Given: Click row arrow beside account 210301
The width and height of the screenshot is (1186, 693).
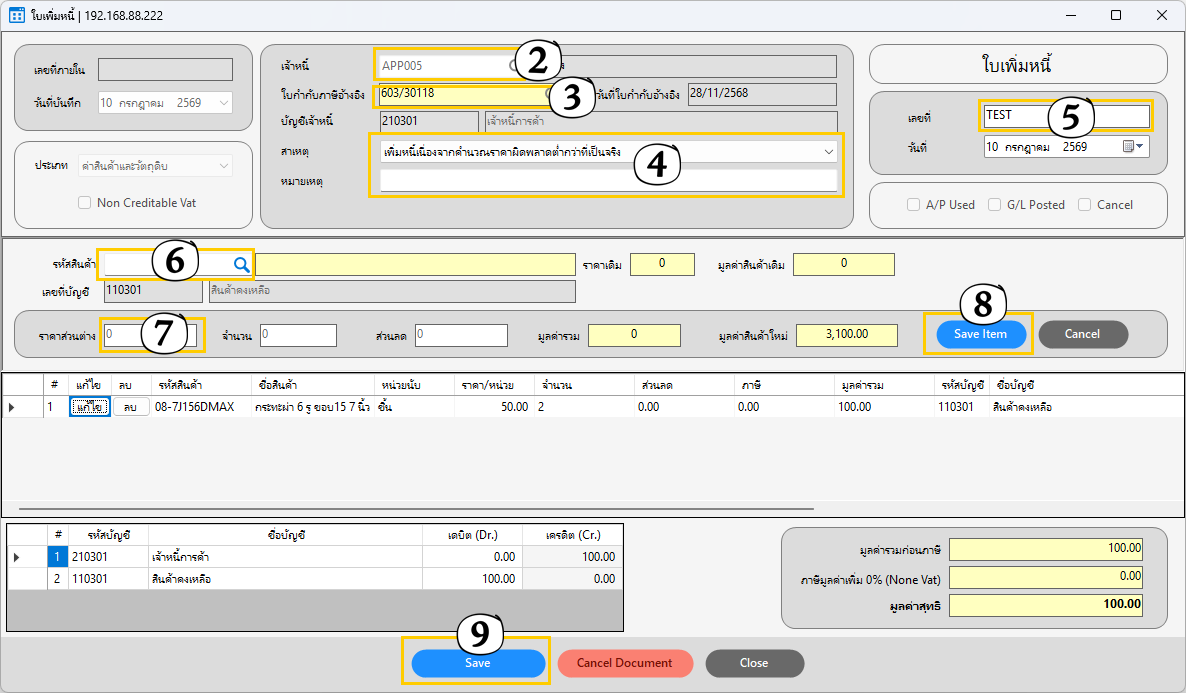Looking at the screenshot, I should tap(17, 557).
